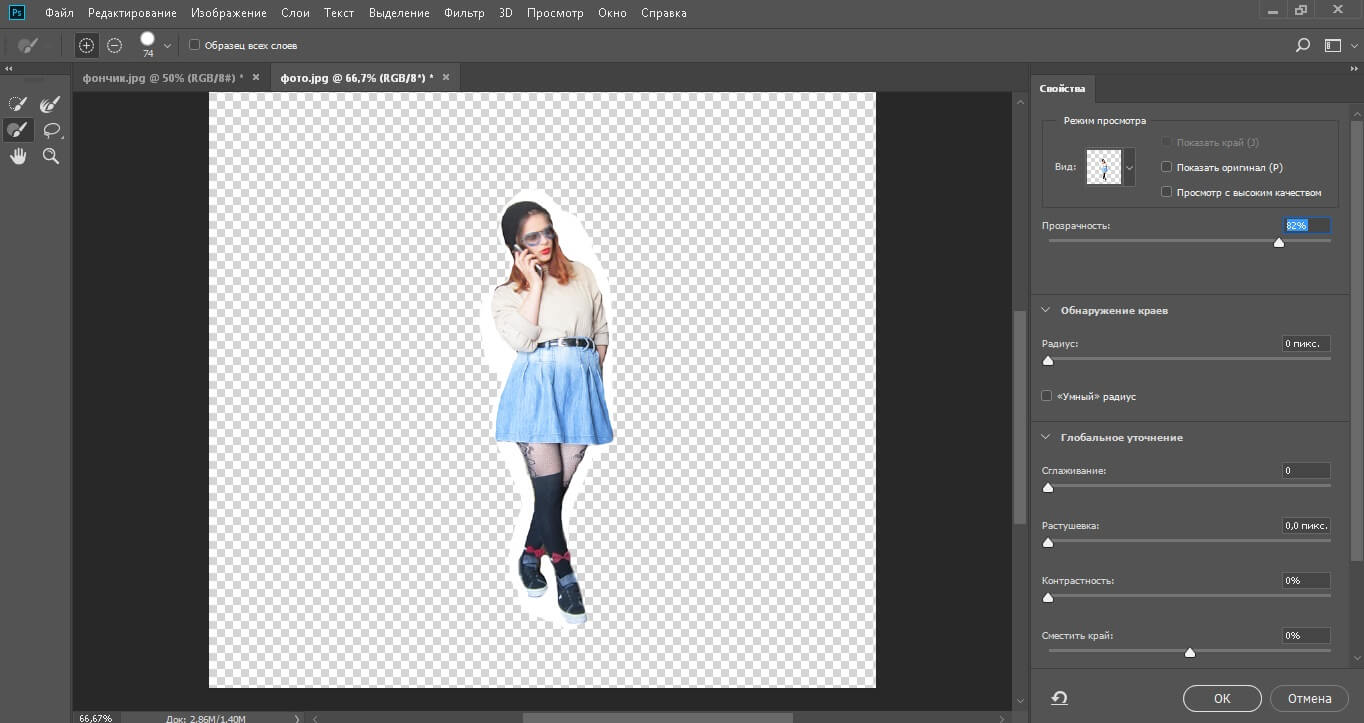This screenshot has width=1364, height=723.
Task: Pick the Lasso tool
Action: pos(51,130)
